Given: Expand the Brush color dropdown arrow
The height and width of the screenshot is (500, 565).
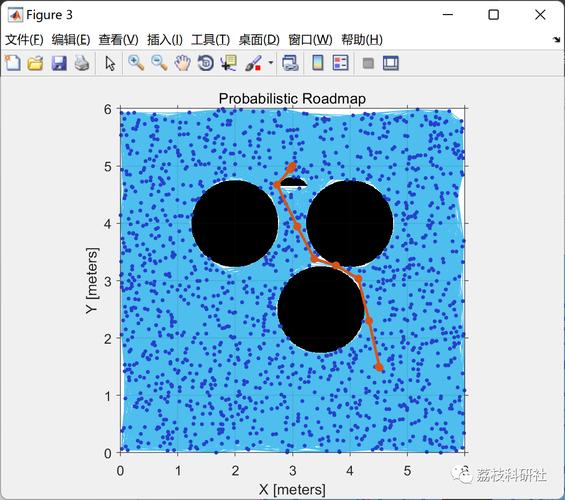Looking at the screenshot, I should tap(271, 63).
